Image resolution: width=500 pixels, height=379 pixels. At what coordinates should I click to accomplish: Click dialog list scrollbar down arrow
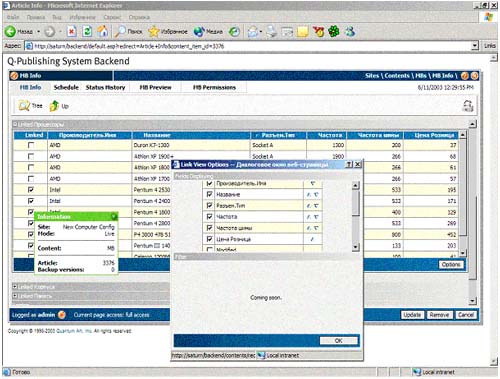(356, 247)
